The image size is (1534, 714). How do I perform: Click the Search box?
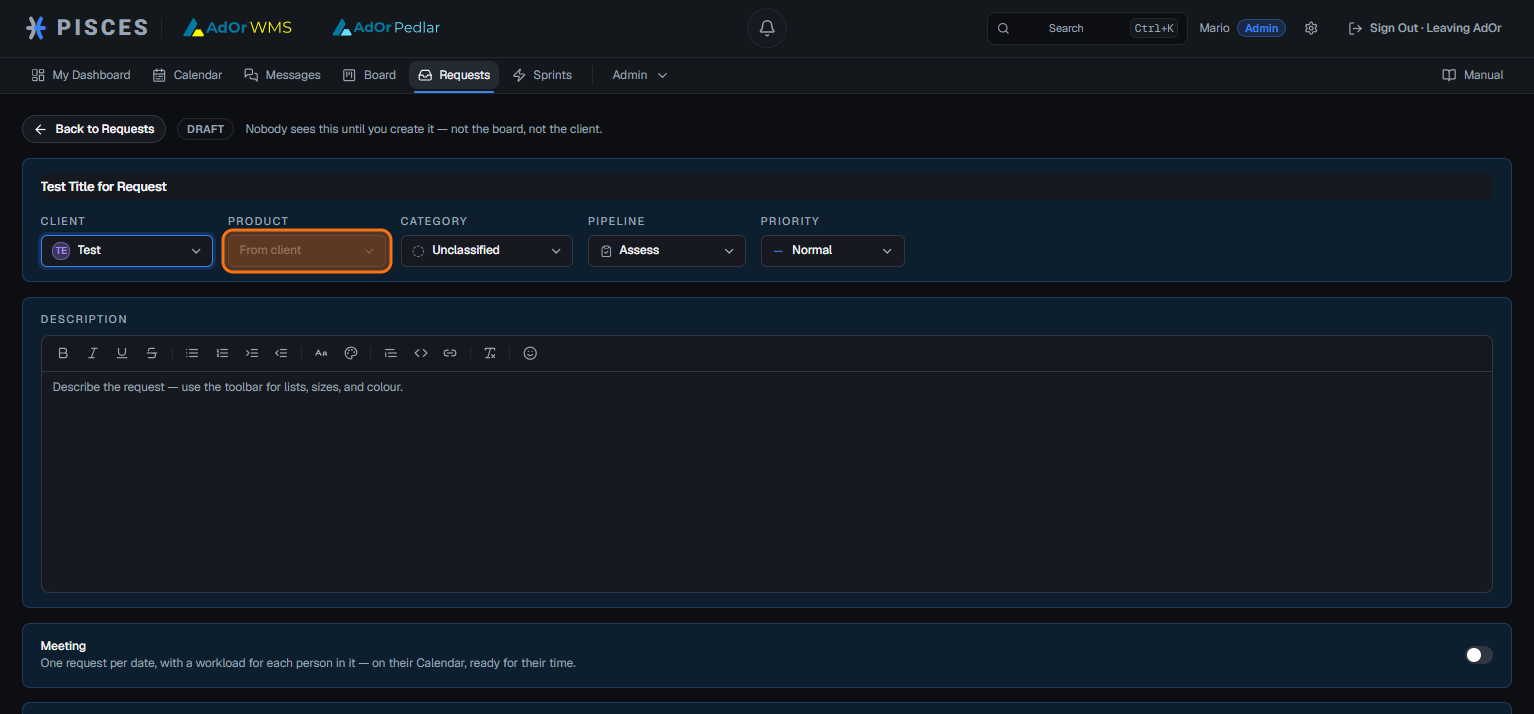point(1087,28)
